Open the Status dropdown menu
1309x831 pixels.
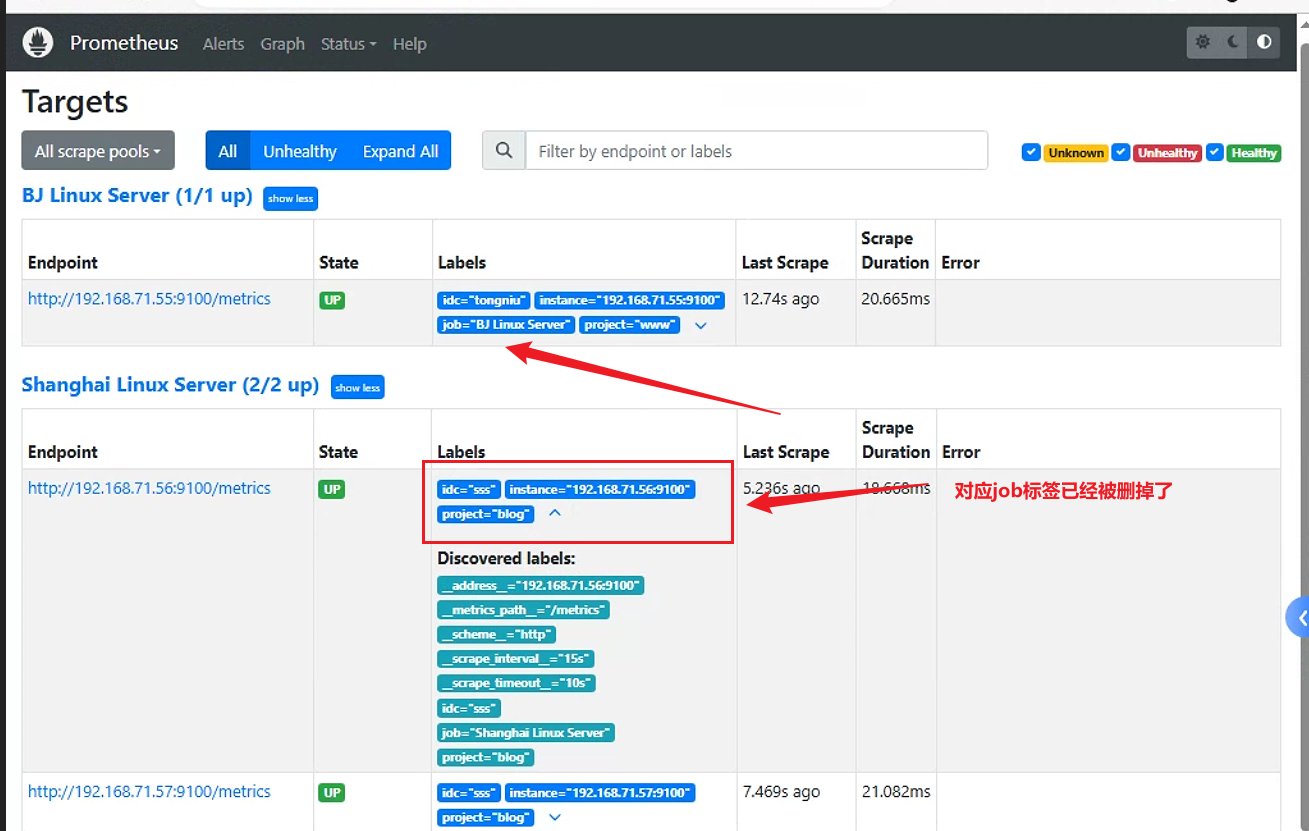(x=348, y=44)
